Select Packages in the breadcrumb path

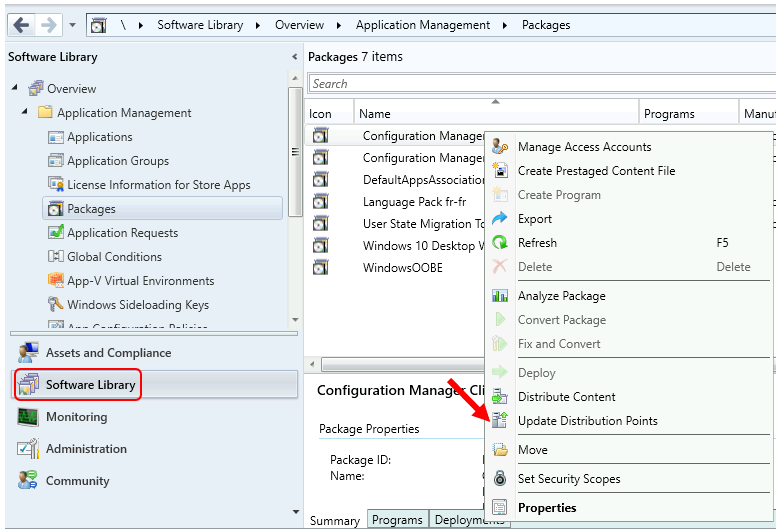[x=546, y=25]
